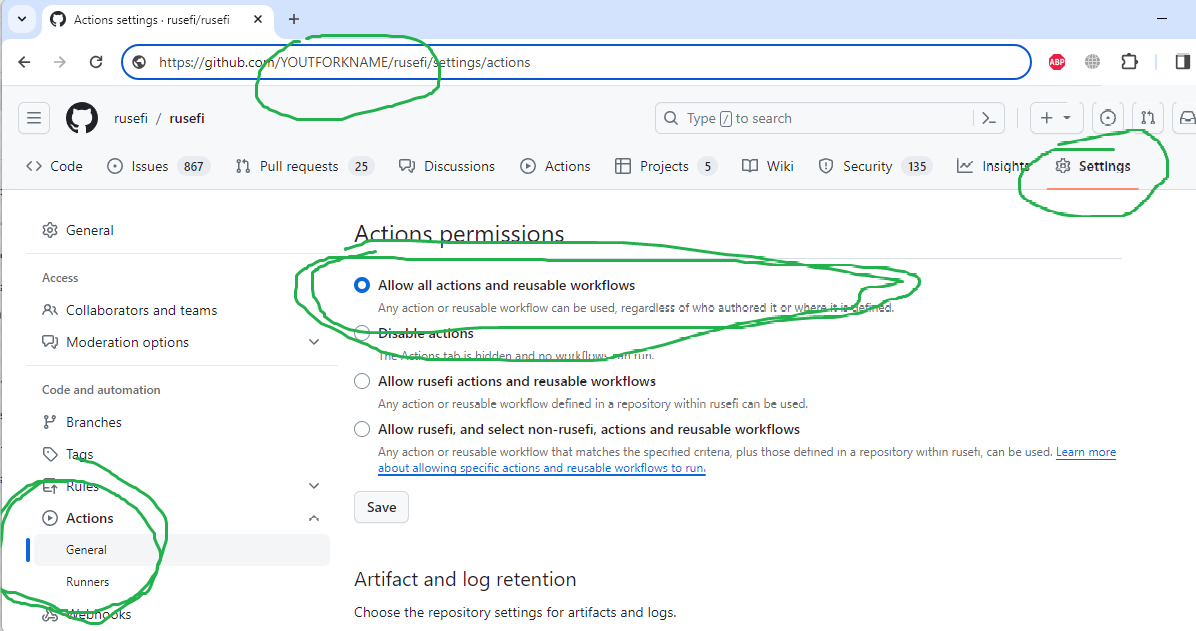Viewport: 1196px width, 631px height.
Task: Select the Disable actions radio option
Action: click(x=362, y=333)
